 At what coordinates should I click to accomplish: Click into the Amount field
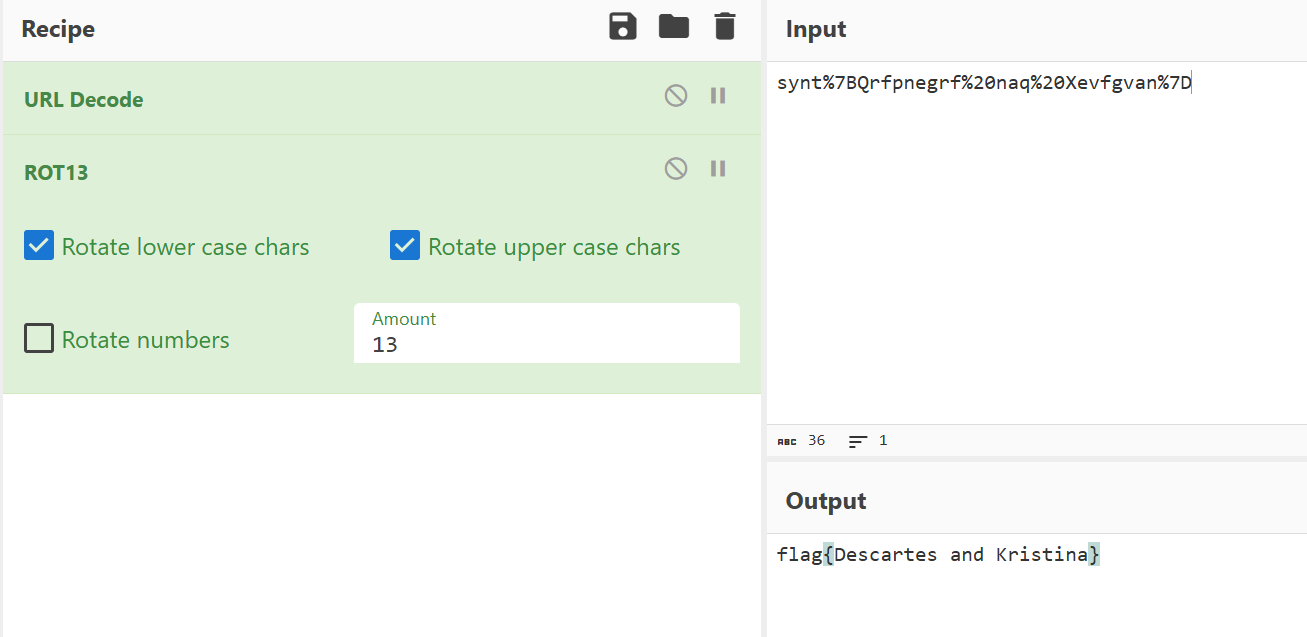(547, 334)
